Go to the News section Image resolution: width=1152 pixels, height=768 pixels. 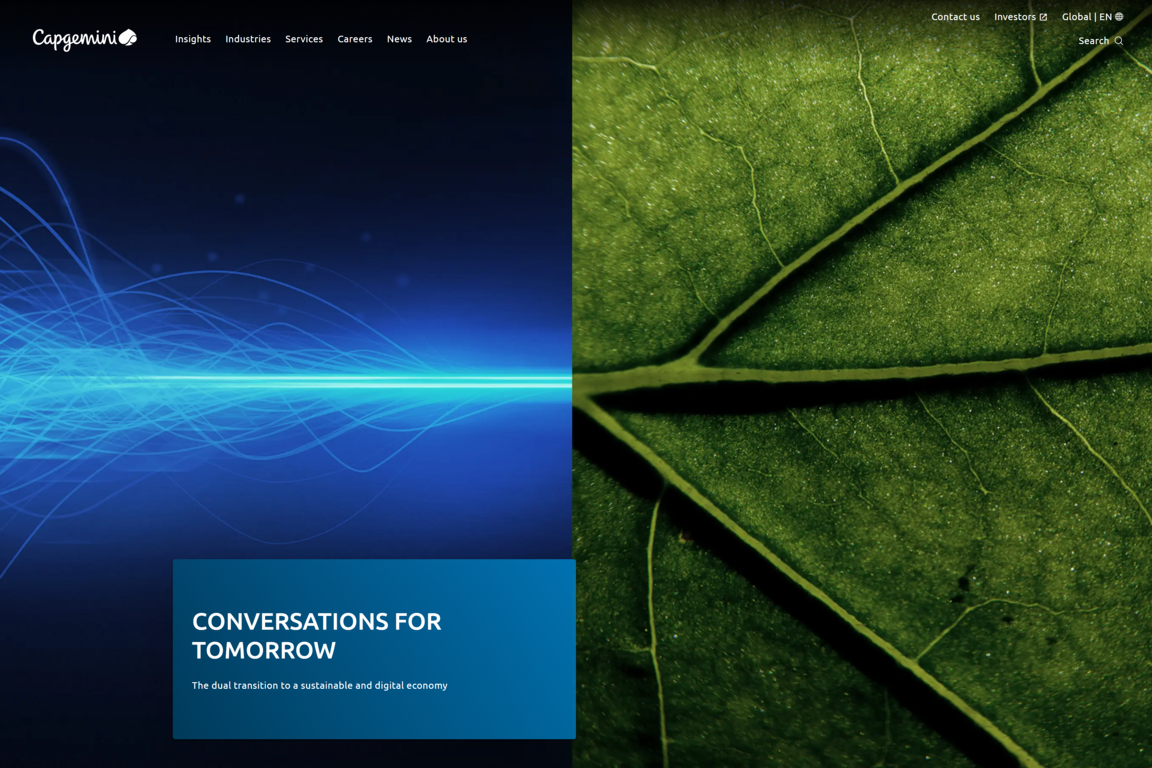coord(399,39)
